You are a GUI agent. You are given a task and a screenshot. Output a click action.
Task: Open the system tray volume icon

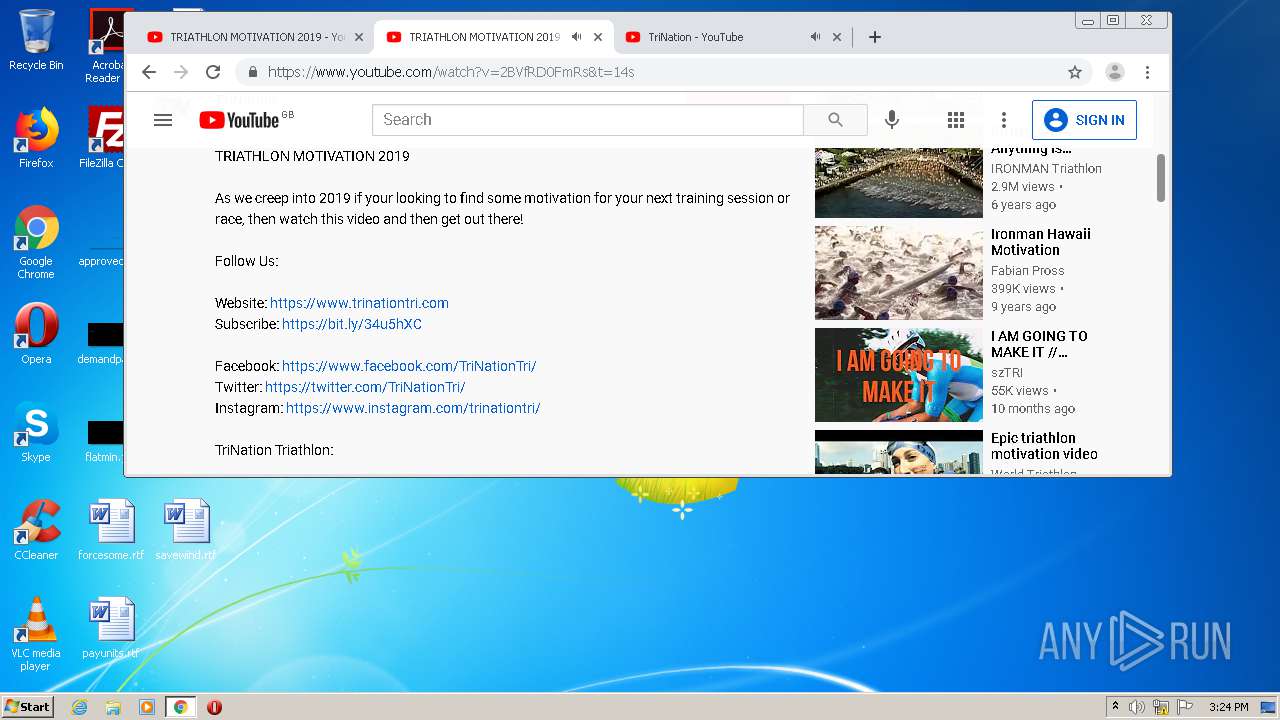(1137, 707)
